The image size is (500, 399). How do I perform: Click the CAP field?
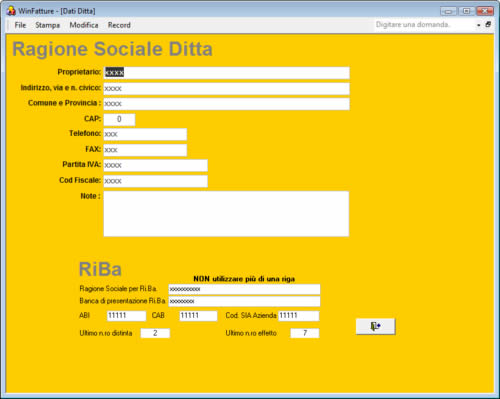pos(119,119)
